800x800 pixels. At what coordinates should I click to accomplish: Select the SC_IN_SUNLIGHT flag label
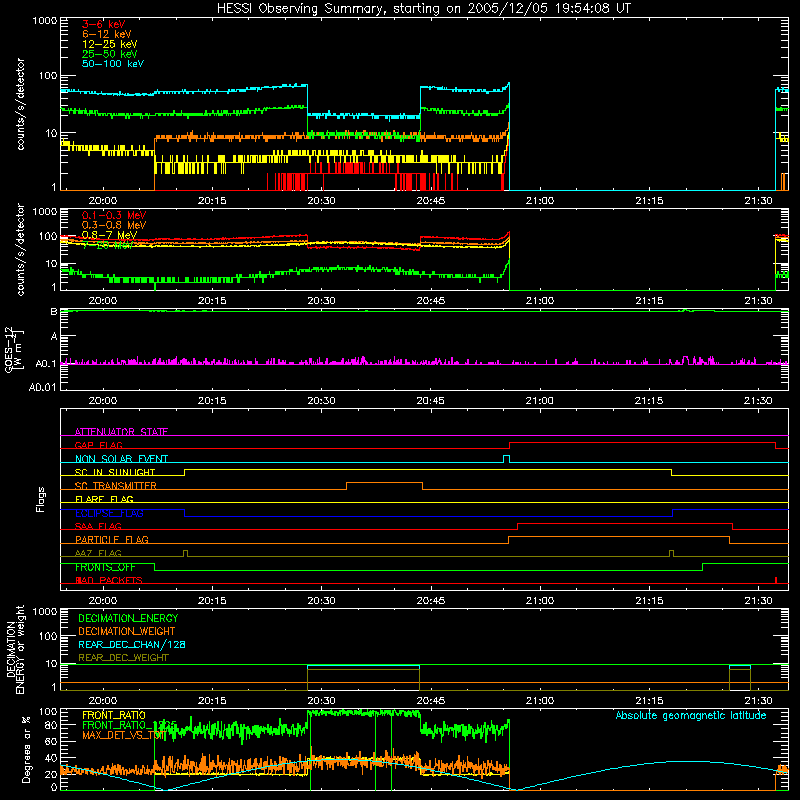(x=115, y=472)
